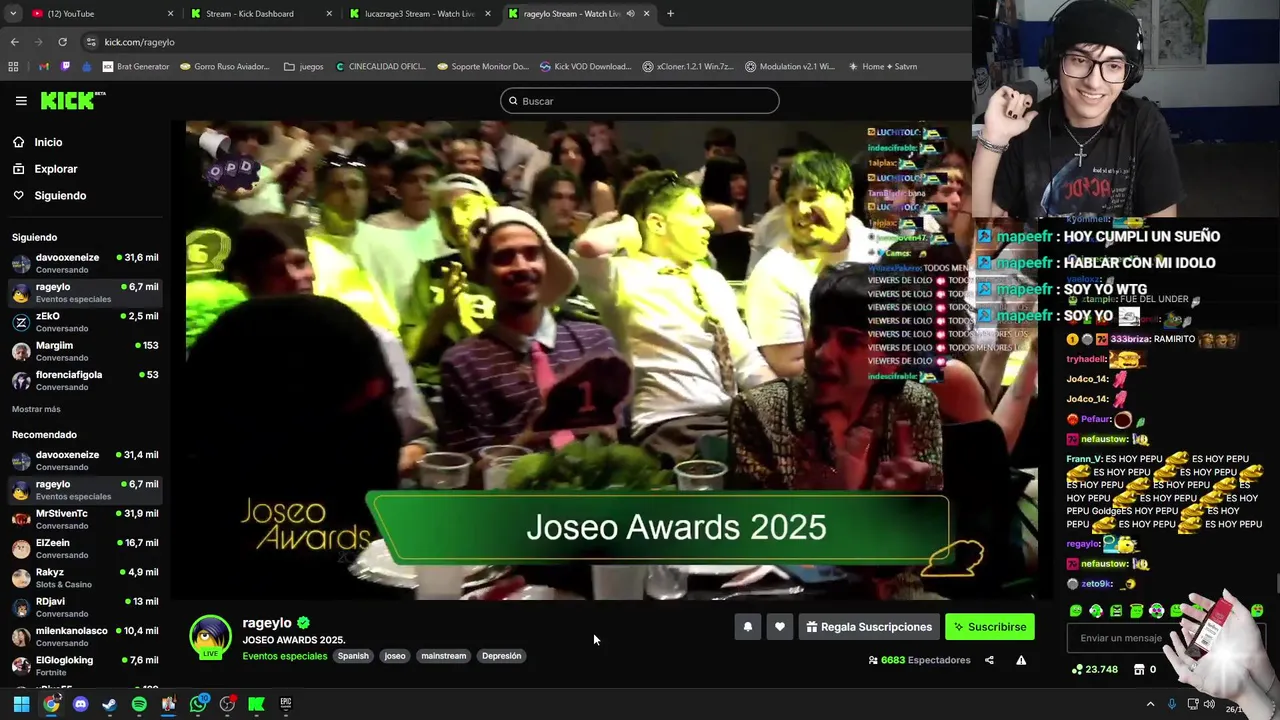
Task: Open Discord from taskbar
Action: click(81, 704)
